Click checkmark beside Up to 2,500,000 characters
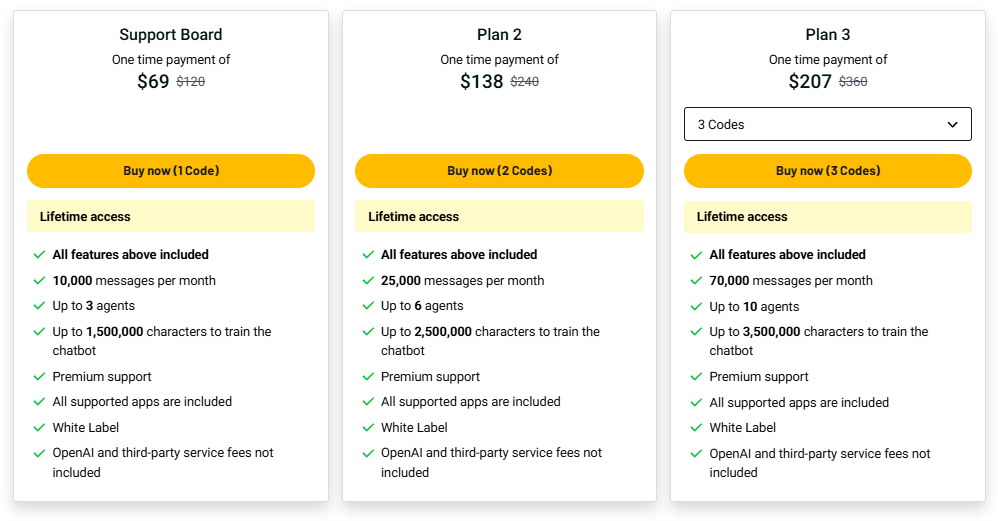998x521 pixels. (x=368, y=332)
